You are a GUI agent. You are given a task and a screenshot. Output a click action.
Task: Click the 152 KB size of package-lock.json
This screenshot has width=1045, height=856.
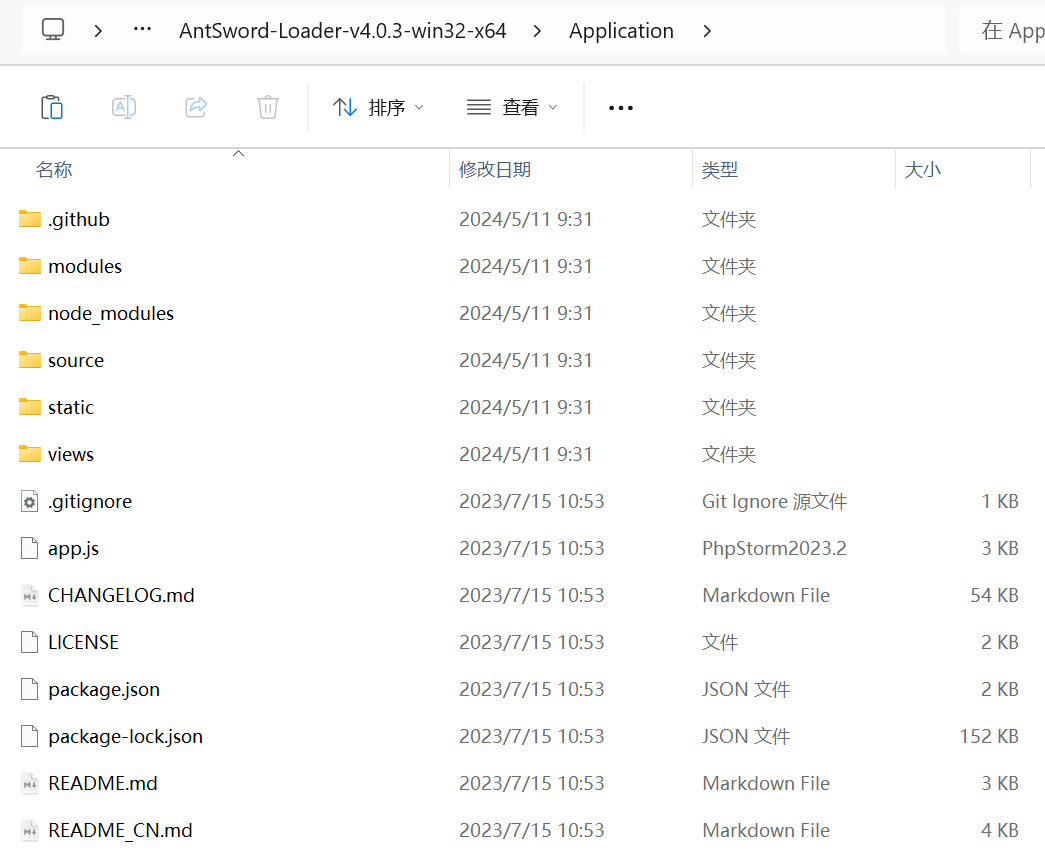(x=989, y=736)
